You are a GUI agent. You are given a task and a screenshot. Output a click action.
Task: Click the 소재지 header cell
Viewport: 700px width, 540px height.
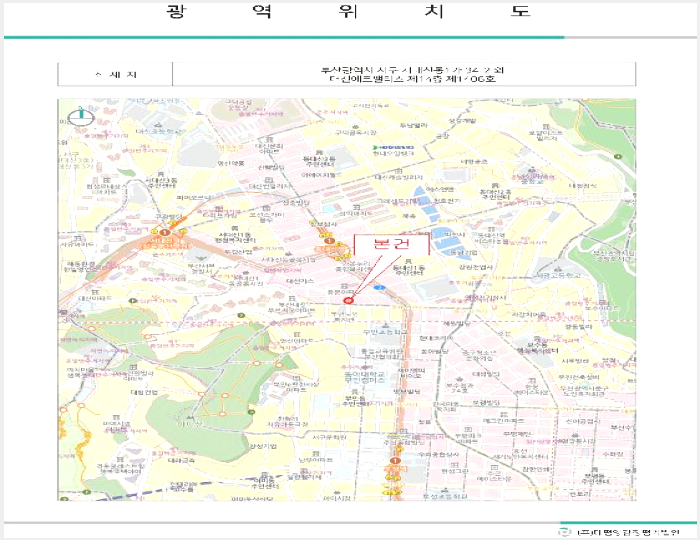(115, 74)
